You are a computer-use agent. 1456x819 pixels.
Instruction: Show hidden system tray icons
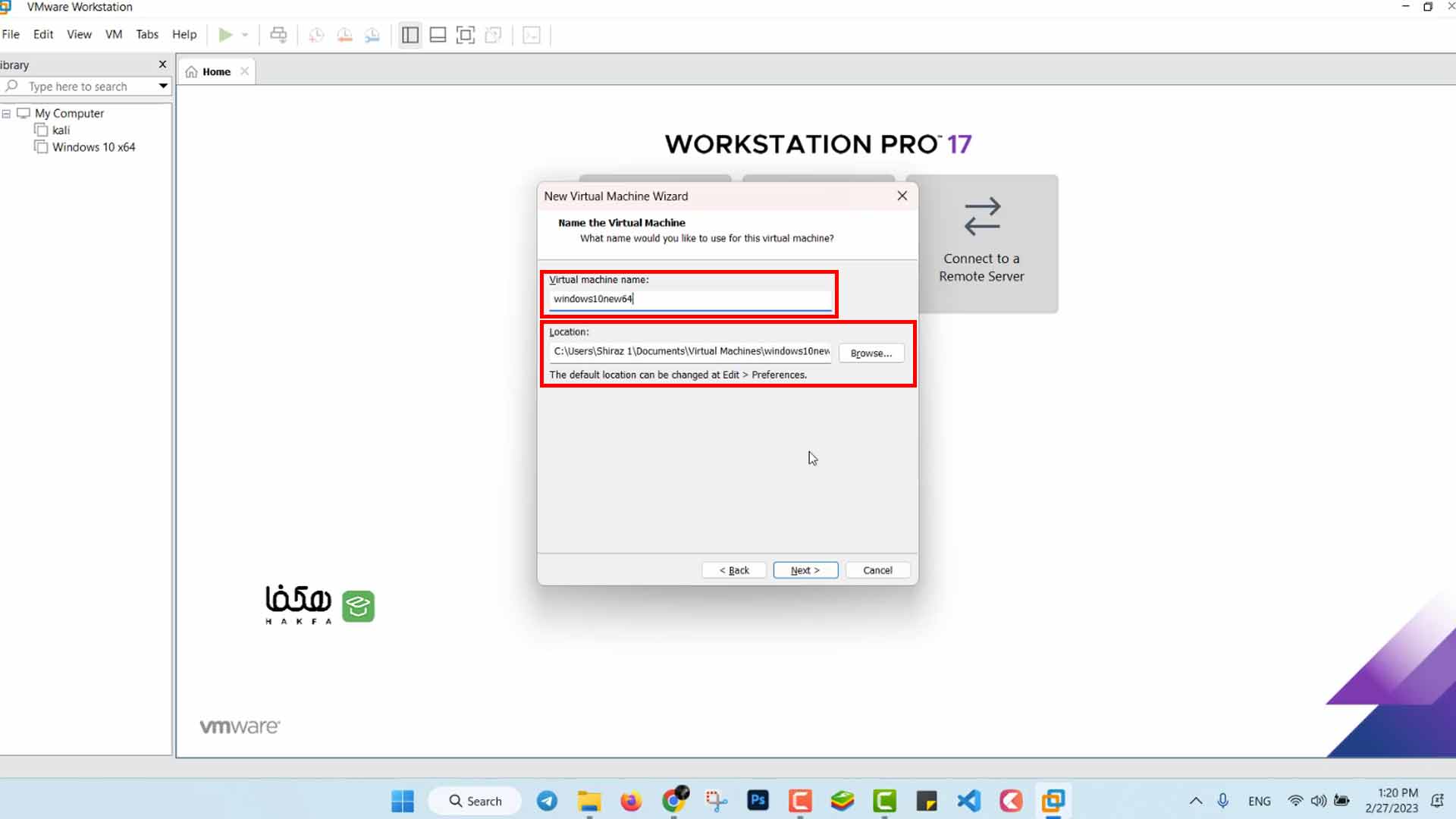pyautogui.click(x=1196, y=801)
